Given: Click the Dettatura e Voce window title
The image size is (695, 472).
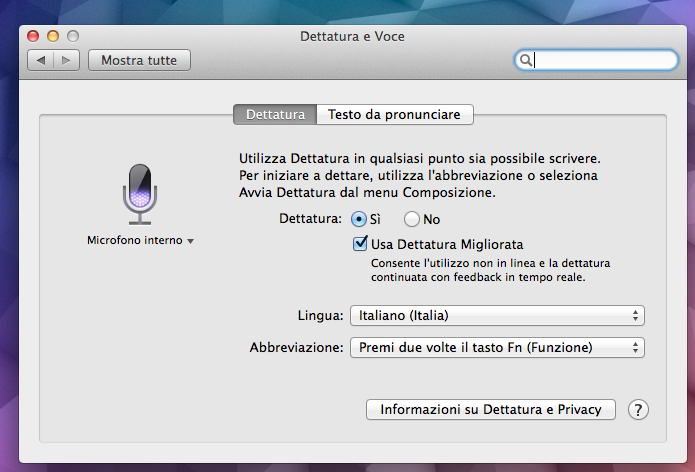Looking at the screenshot, I should click(352, 36).
